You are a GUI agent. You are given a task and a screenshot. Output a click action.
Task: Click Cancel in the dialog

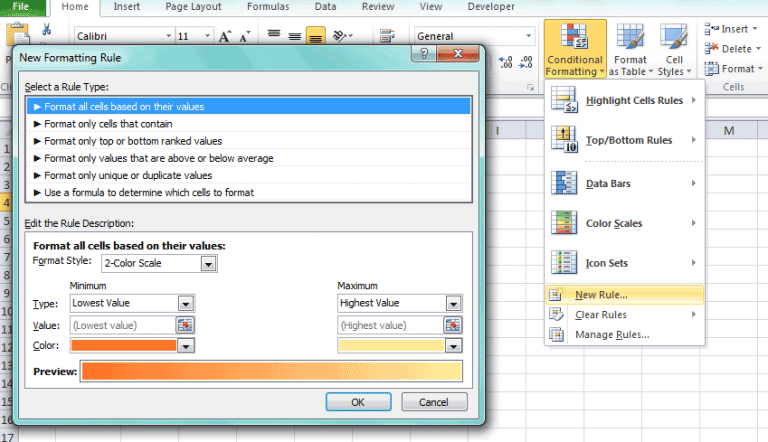coord(433,402)
